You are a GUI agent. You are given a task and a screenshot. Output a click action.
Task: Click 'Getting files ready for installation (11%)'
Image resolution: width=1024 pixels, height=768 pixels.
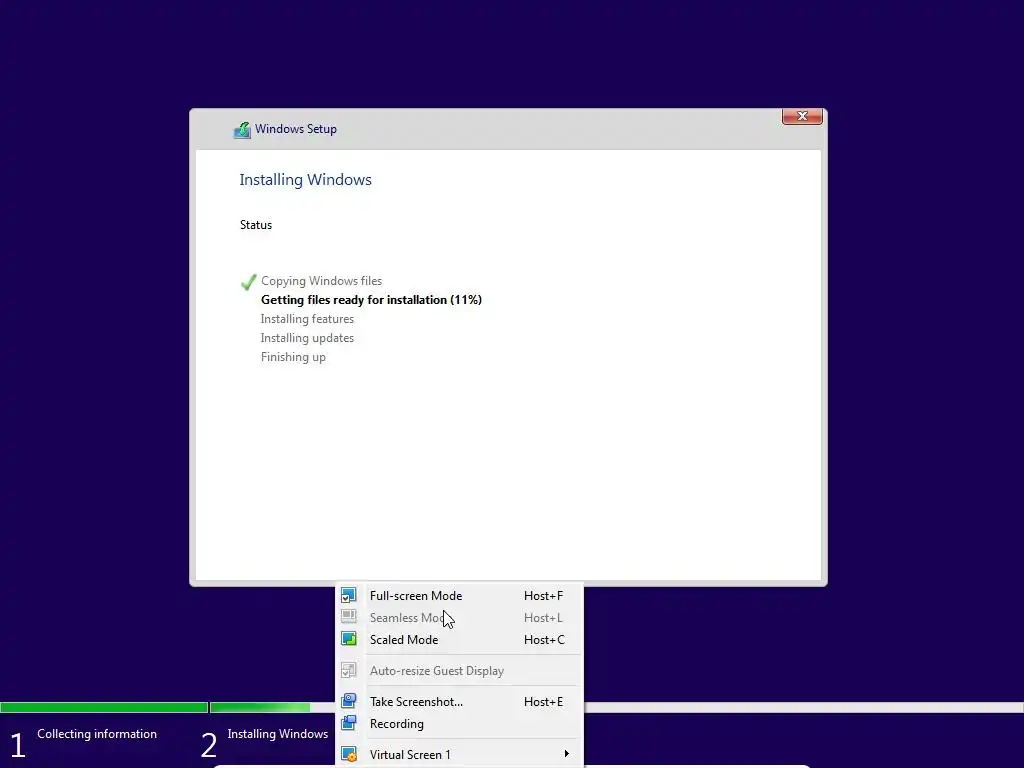371,300
